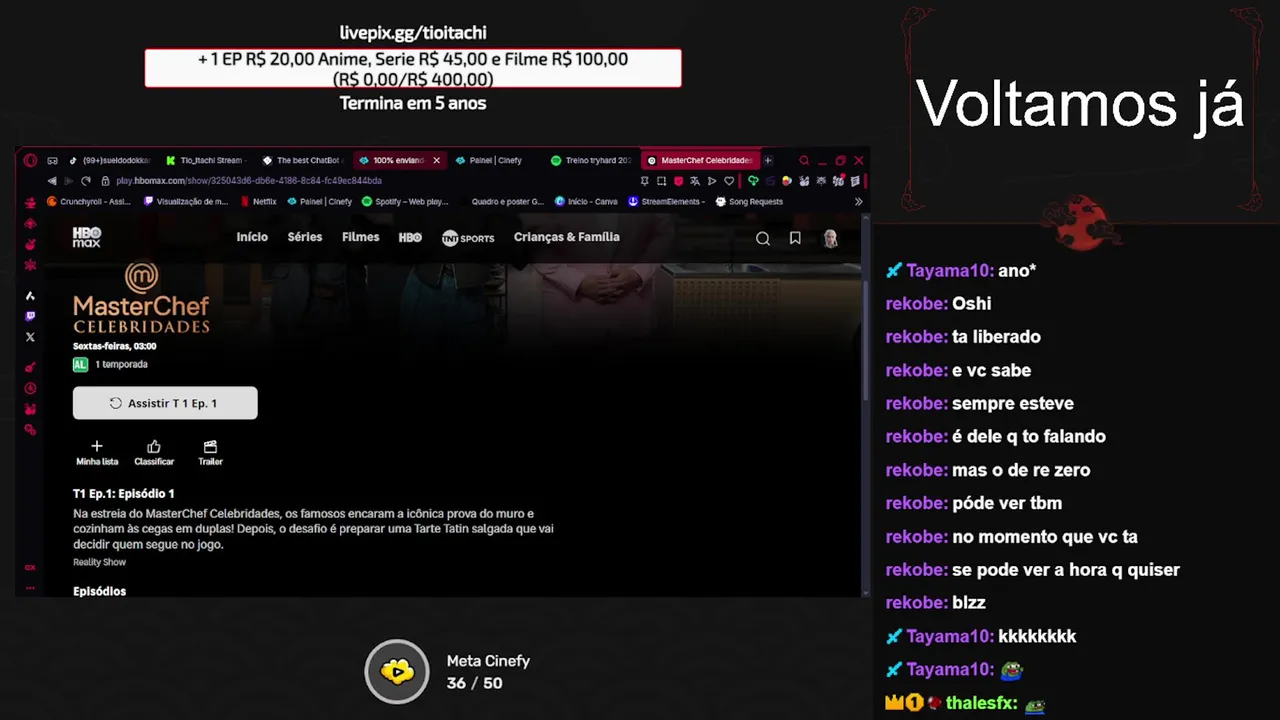
Task: Click the heart bookmark icon in address bar
Action: 729,181
